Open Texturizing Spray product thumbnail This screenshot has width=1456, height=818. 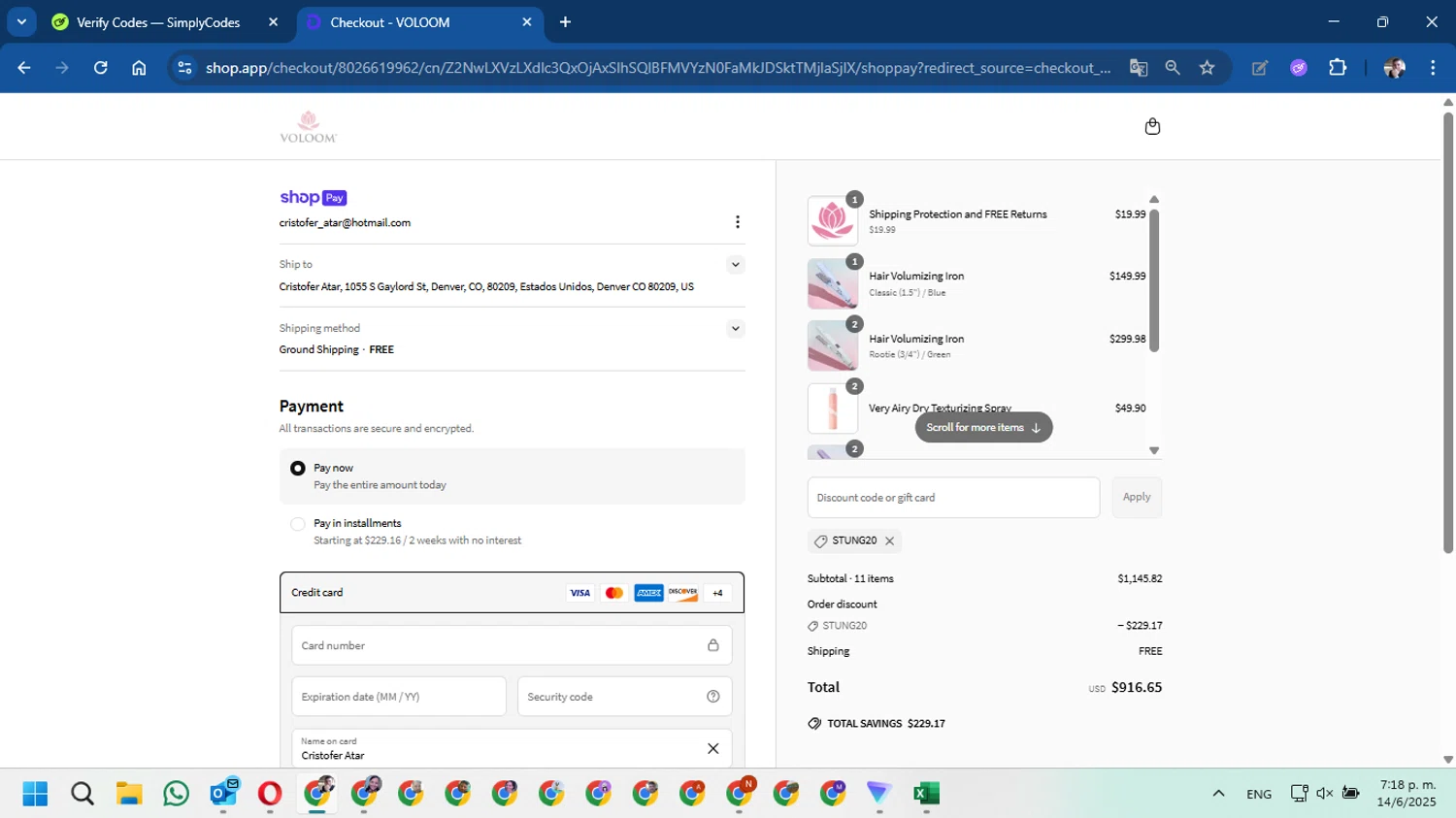(833, 409)
